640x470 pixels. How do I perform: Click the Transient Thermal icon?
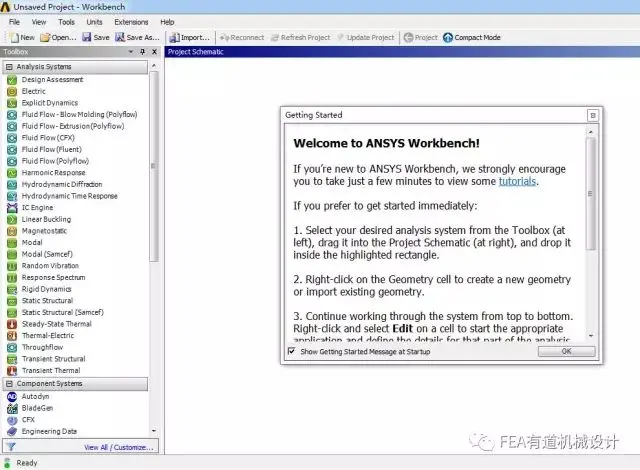pos(12,371)
